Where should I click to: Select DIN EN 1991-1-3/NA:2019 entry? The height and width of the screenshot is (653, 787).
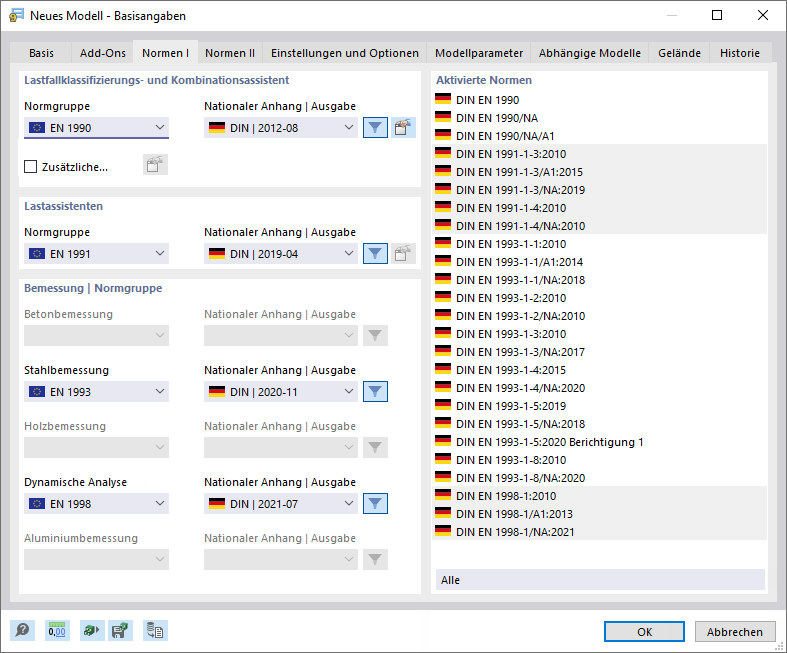[599, 190]
